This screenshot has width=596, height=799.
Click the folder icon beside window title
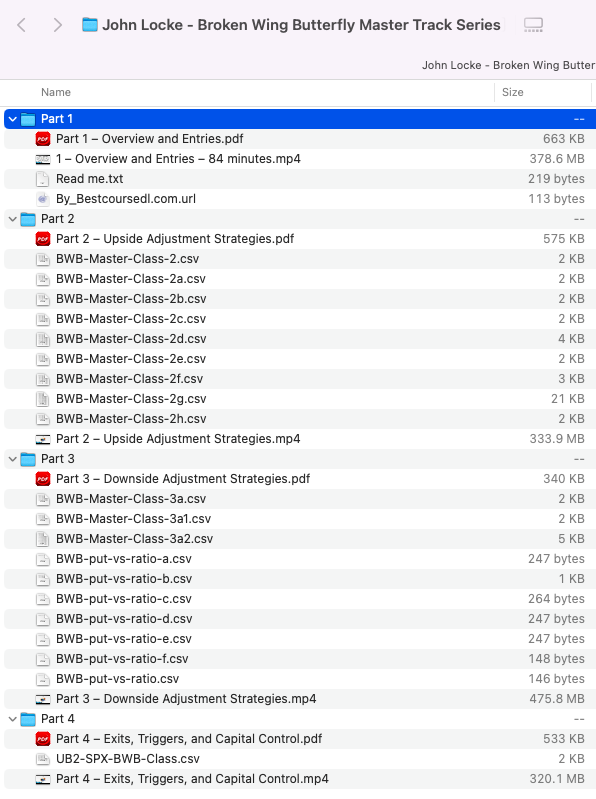[x=90, y=24]
